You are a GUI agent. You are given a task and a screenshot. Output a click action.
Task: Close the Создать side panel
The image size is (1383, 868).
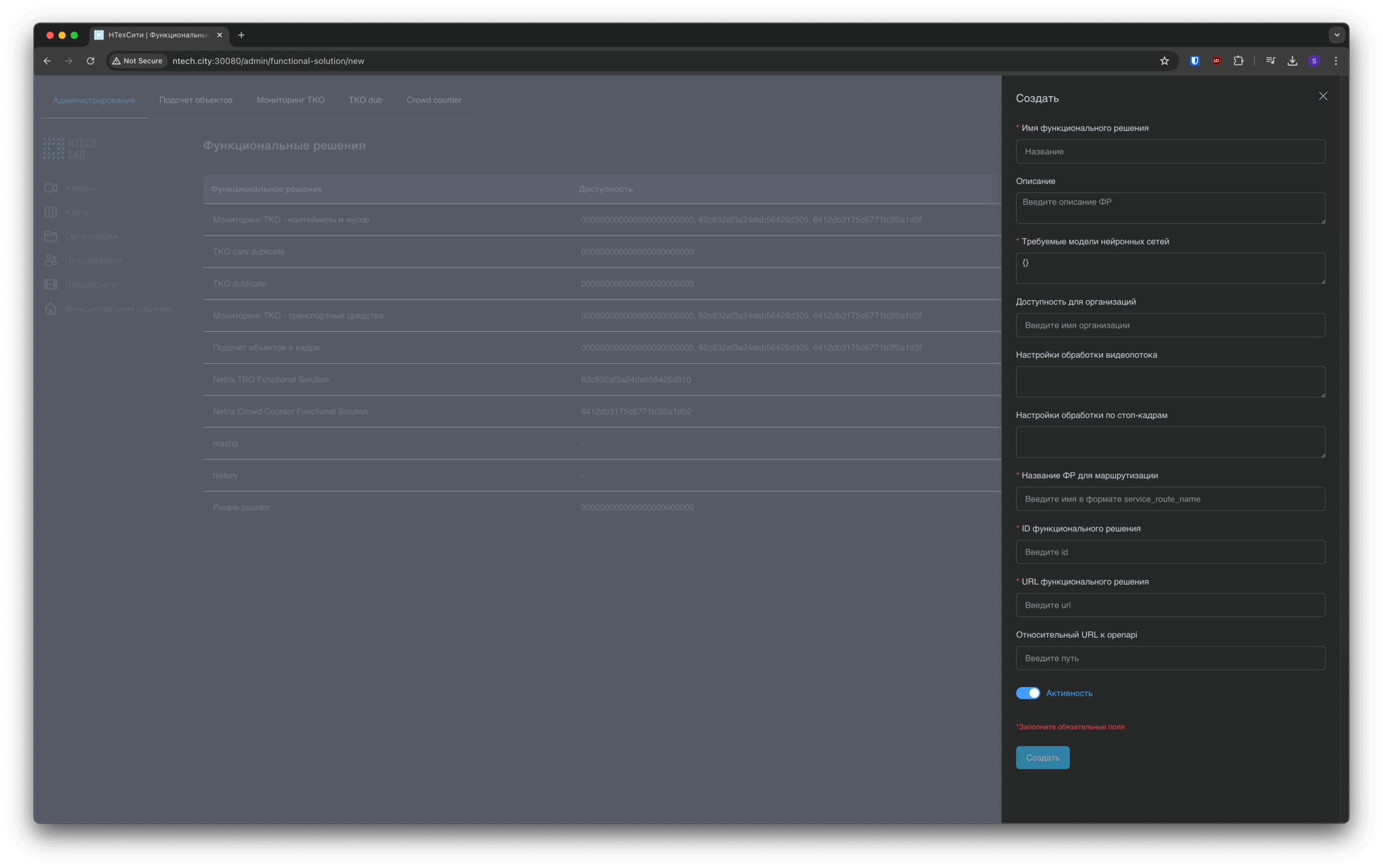pos(1323,97)
